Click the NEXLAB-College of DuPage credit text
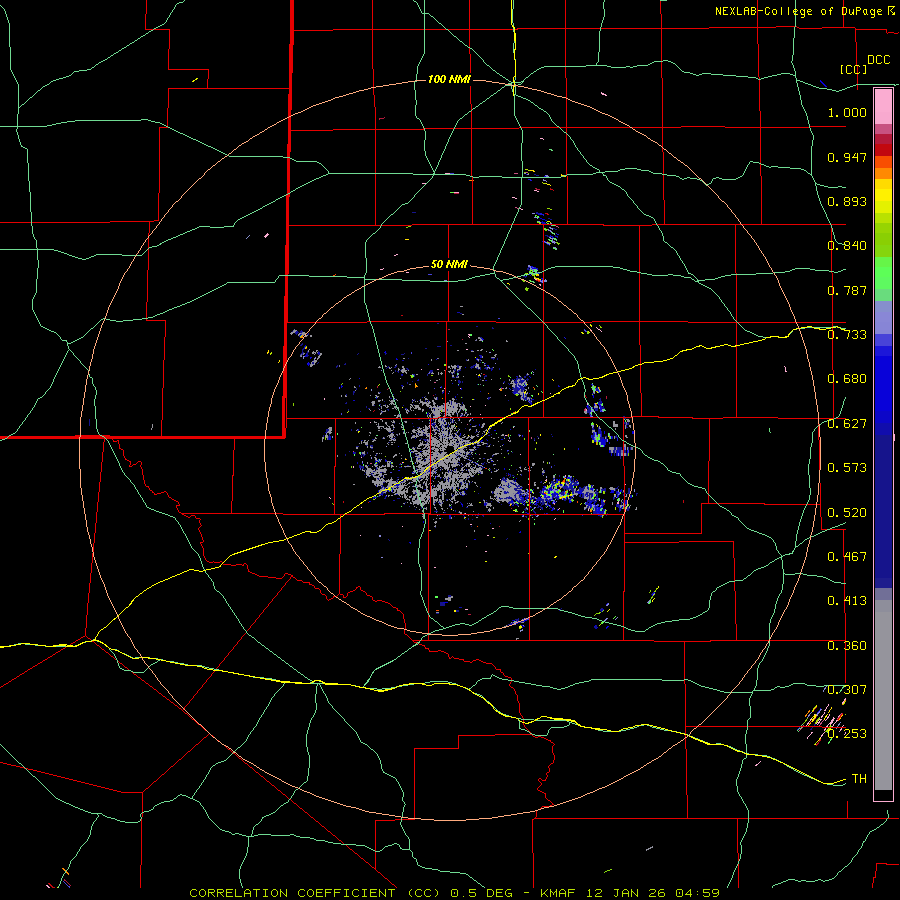The height and width of the screenshot is (900, 900). coord(798,11)
